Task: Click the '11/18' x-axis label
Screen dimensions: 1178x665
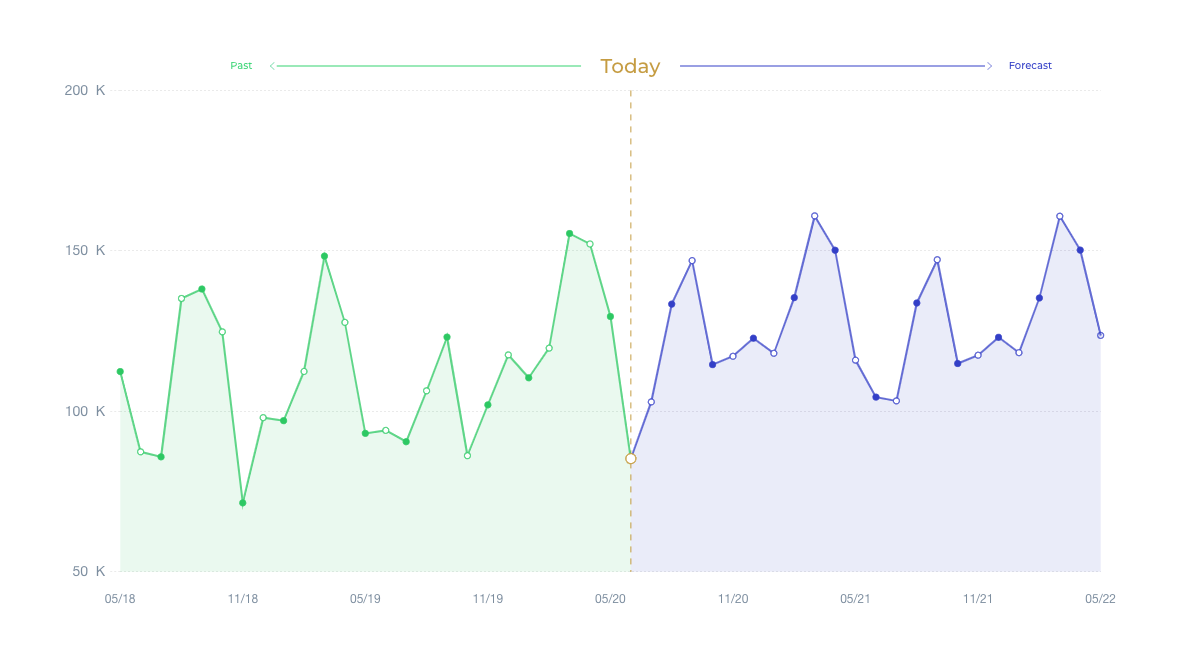Action: pos(243,599)
